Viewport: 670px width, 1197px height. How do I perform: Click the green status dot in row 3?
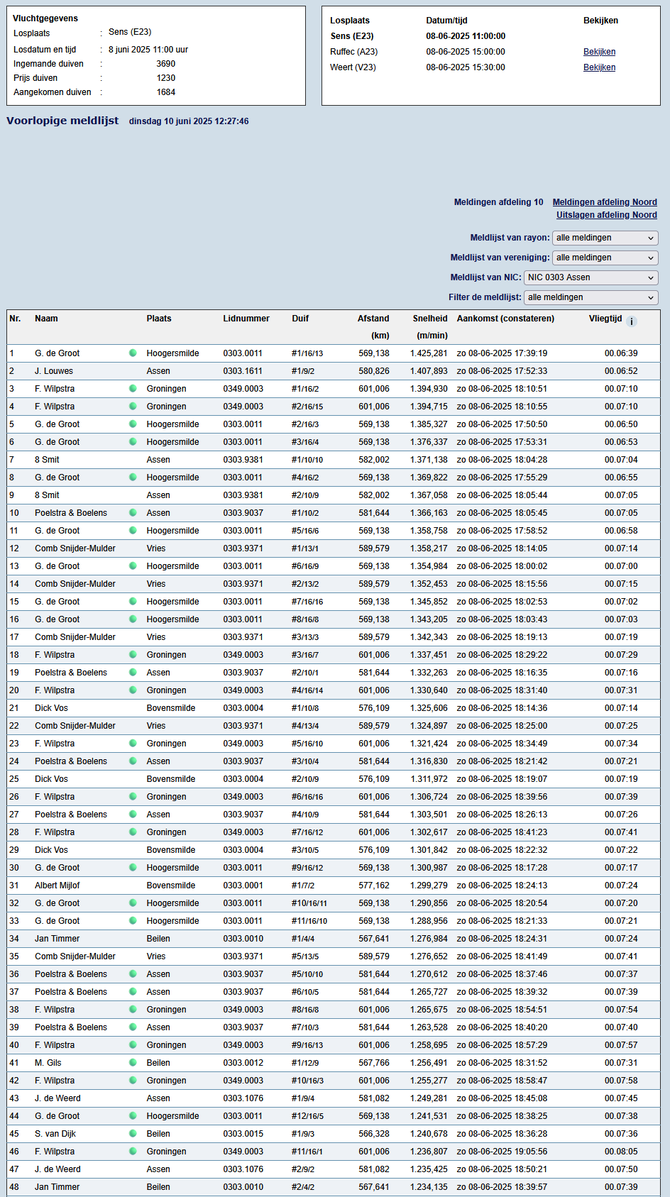coord(133,389)
